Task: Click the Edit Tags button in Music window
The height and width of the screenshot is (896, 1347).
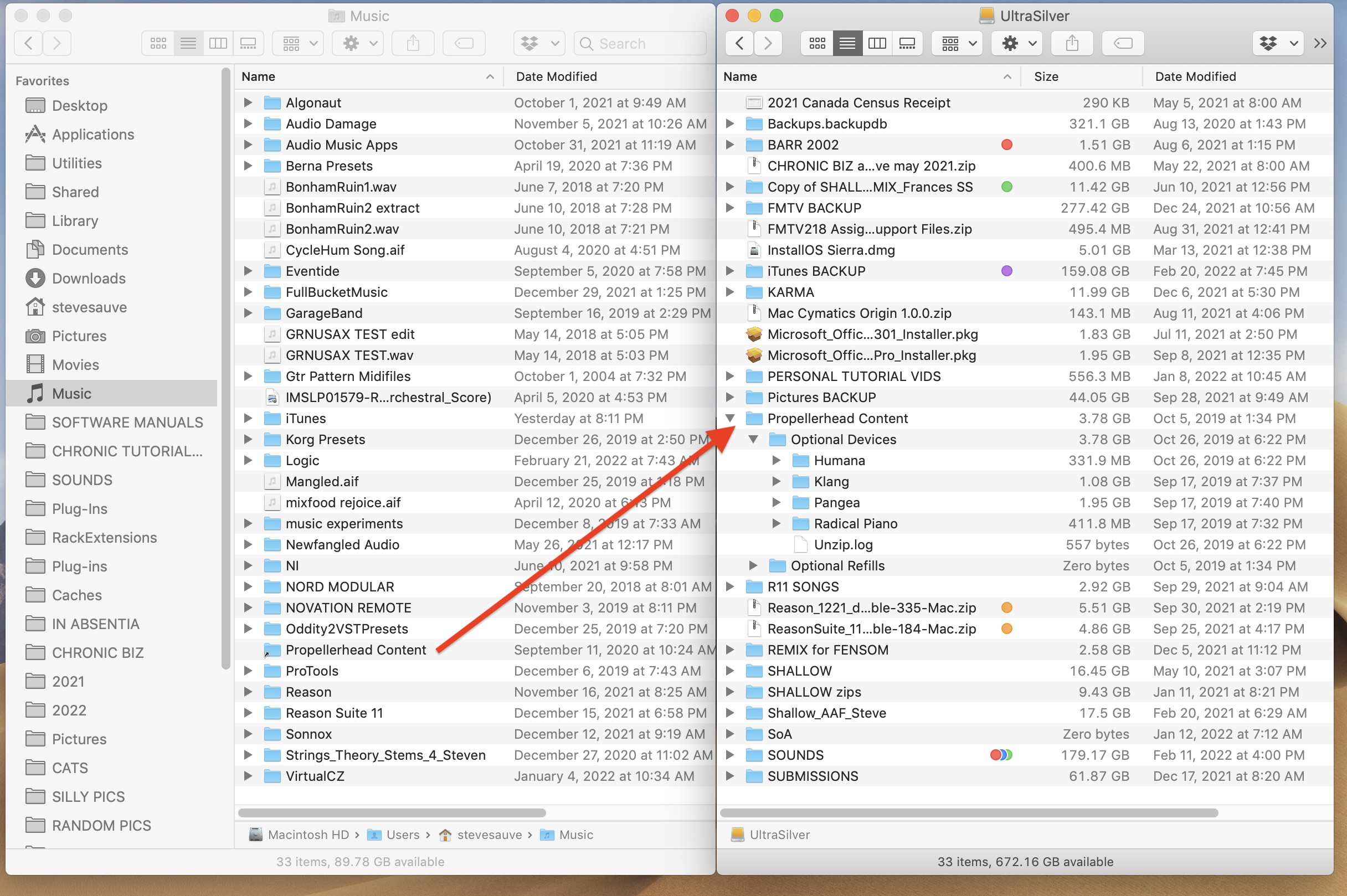Action: point(464,43)
